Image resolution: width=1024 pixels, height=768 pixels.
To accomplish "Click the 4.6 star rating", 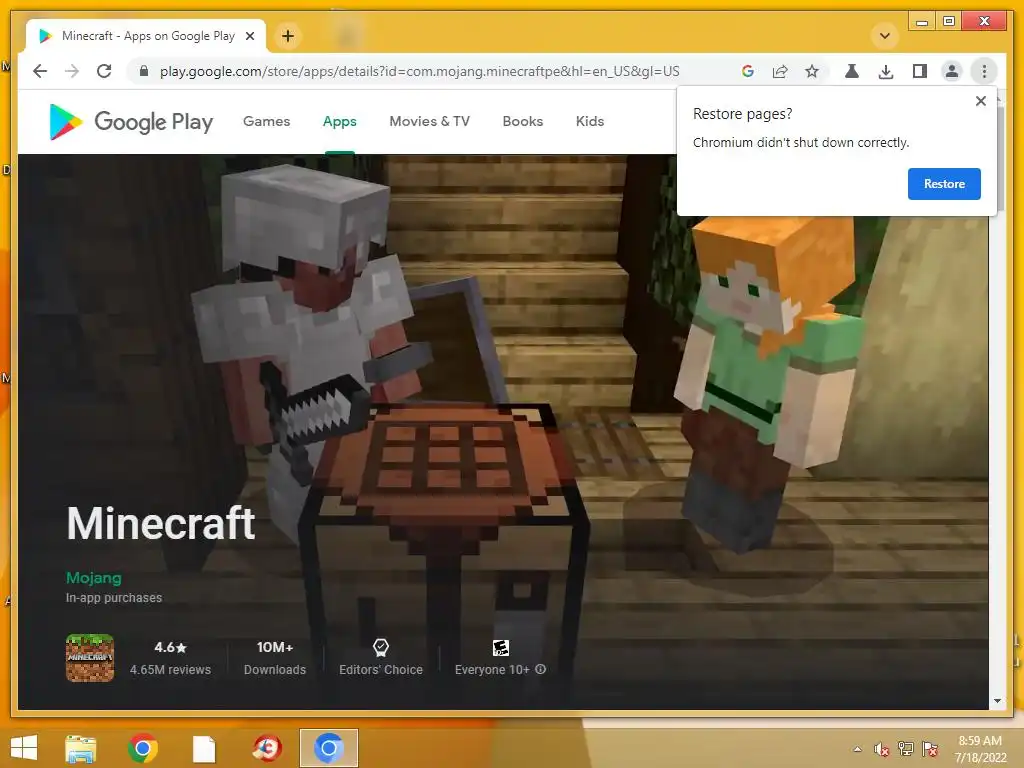I will [x=170, y=647].
